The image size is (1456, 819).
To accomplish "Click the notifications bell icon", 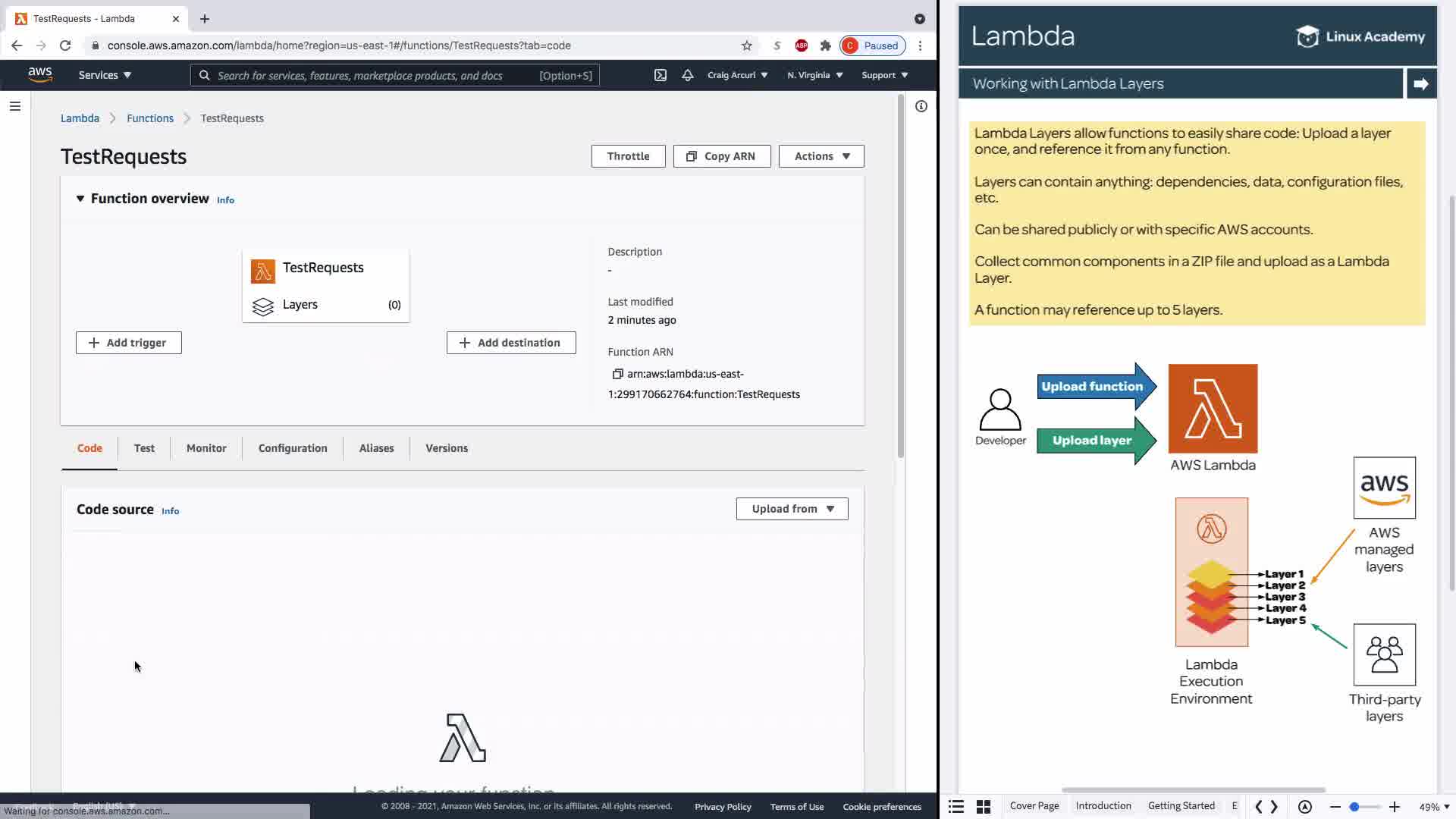I will [687, 75].
